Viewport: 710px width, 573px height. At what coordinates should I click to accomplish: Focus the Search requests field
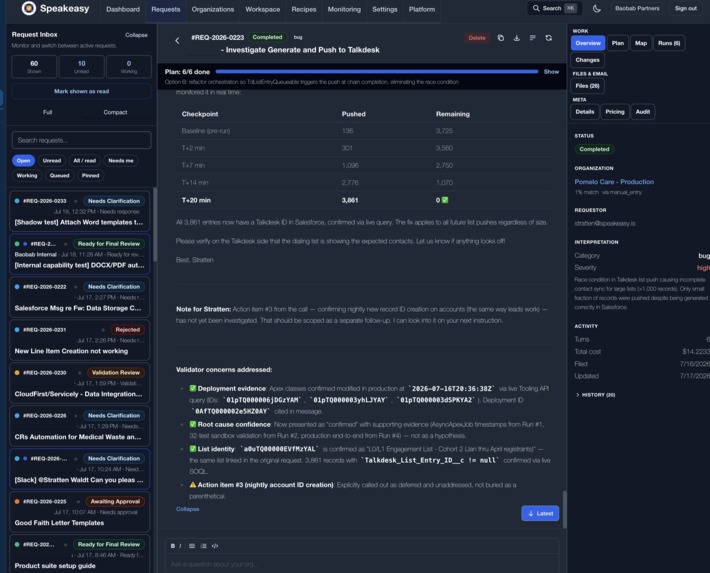pos(82,140)
